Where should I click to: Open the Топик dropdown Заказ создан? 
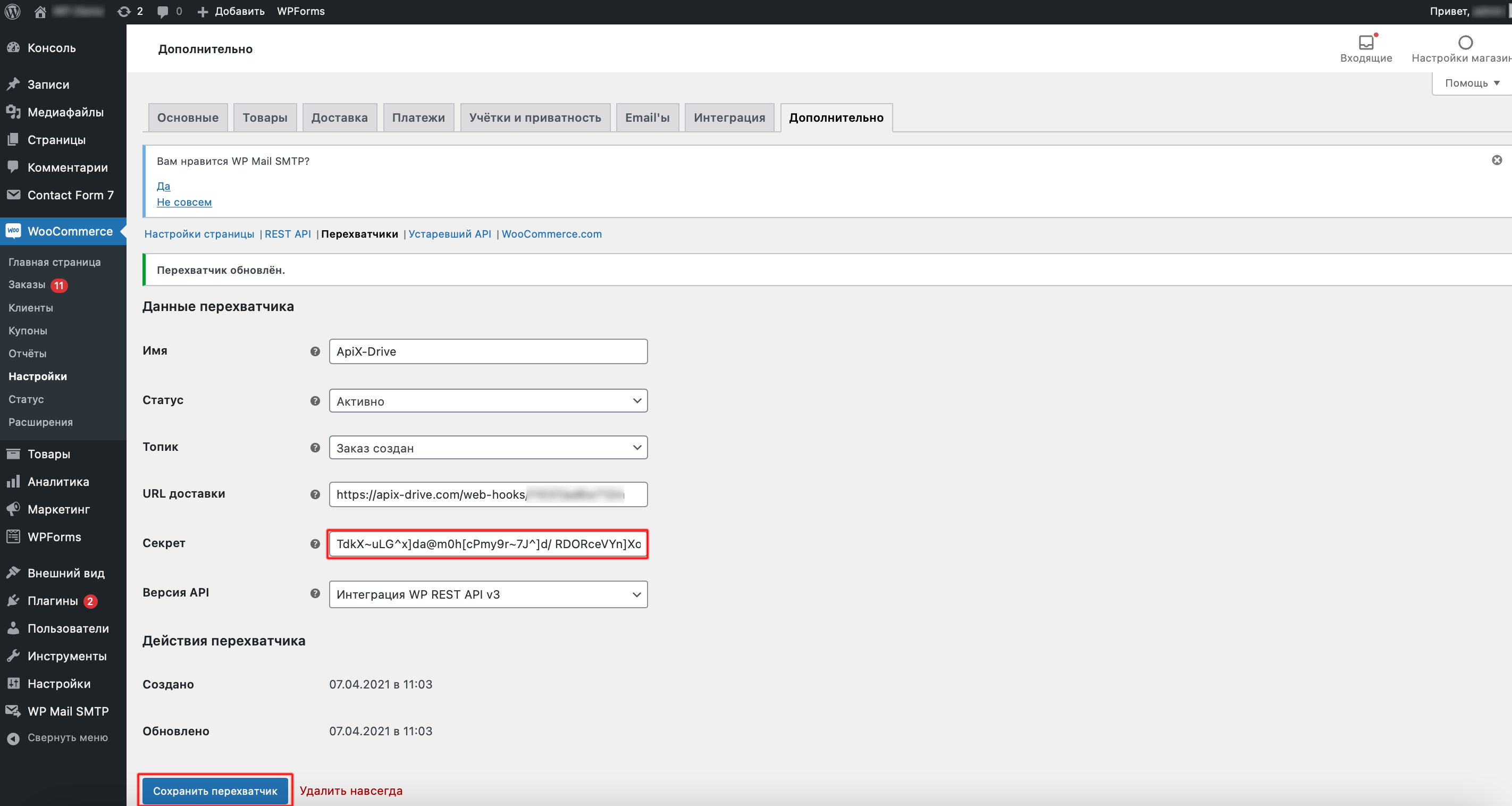coord(488,448)
